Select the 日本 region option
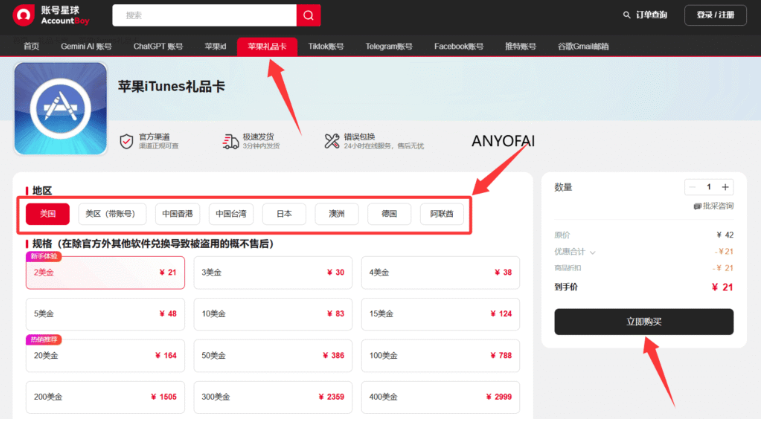The height and width of the screenshot is (433, 766). click(x=284, y=214)
